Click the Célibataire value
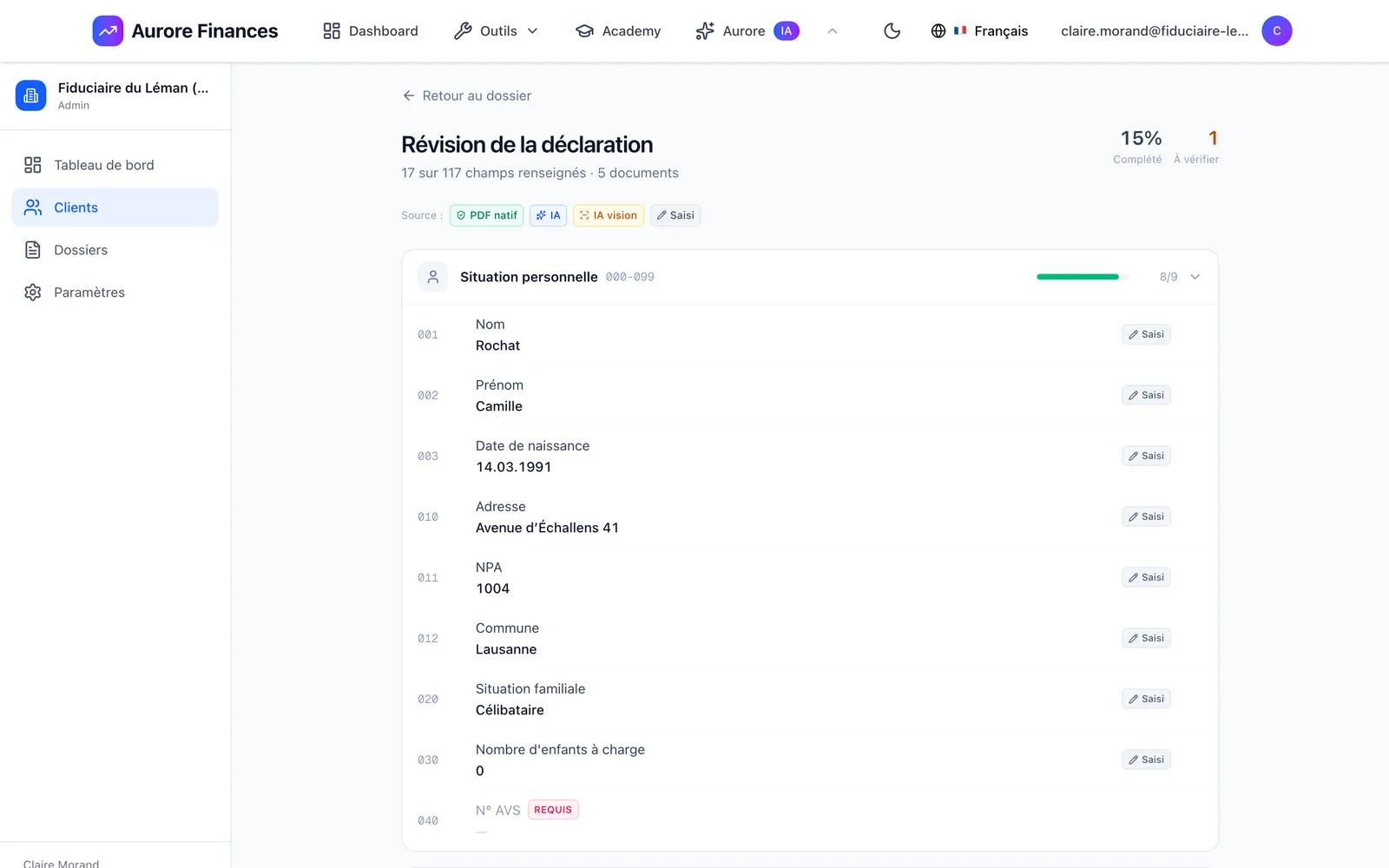Viewport: 1389px width, 868px height. pos(510,710)
